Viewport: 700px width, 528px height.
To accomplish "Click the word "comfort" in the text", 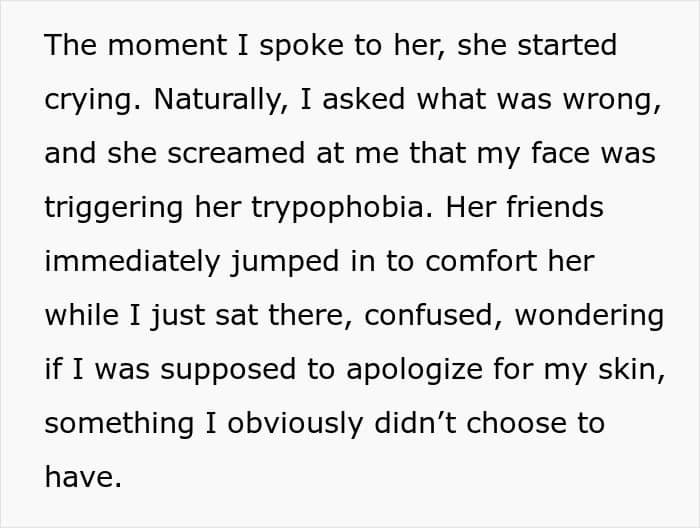I will tap(481, 261).
